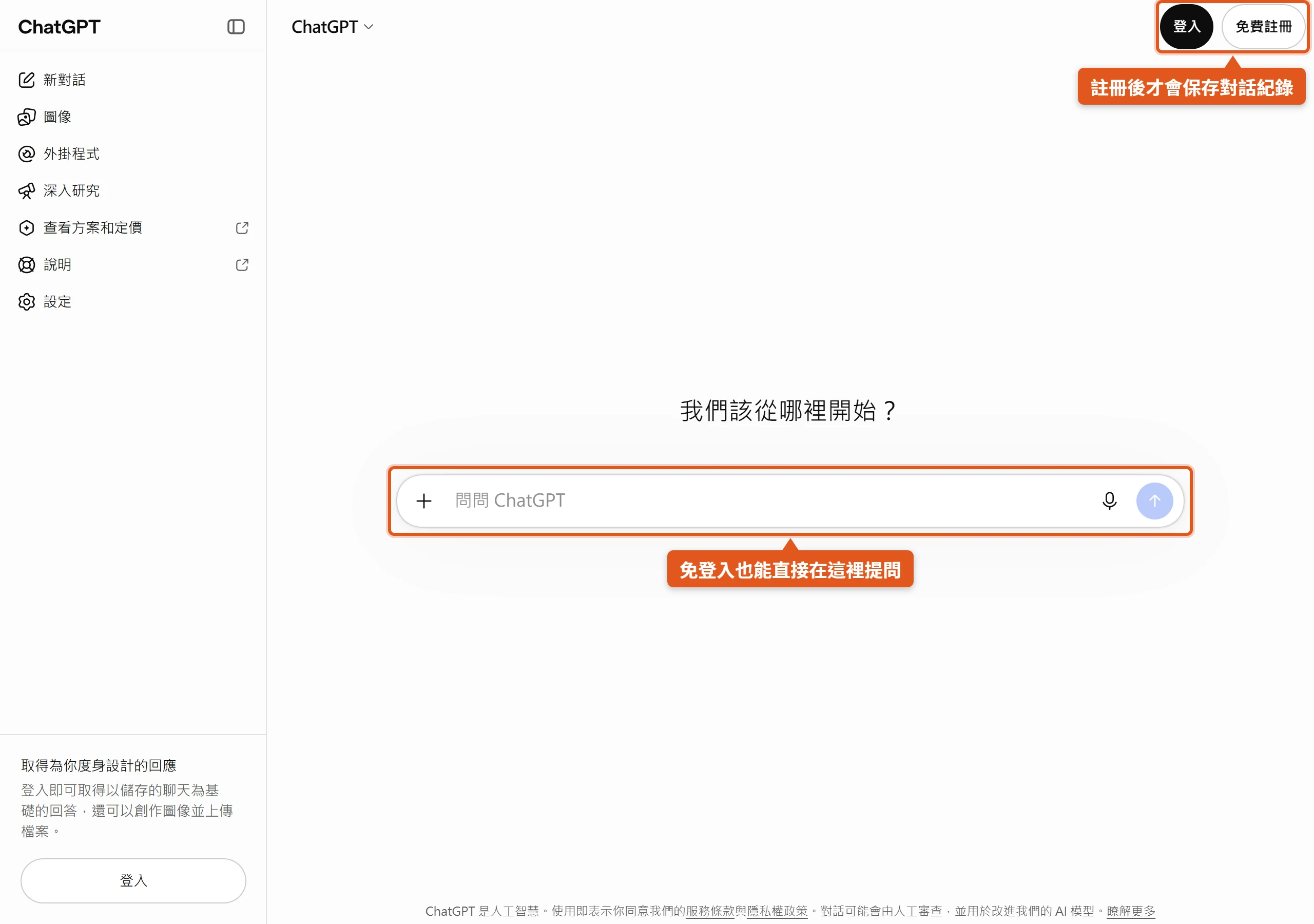Screen dimensions: 1314x924
Task: Click the 登入 button at sidebar bottom
Action: tap(133, 880)
